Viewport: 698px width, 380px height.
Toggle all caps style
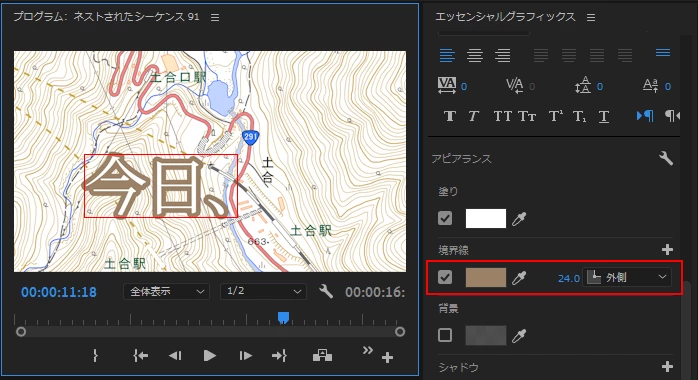[503, 117]
